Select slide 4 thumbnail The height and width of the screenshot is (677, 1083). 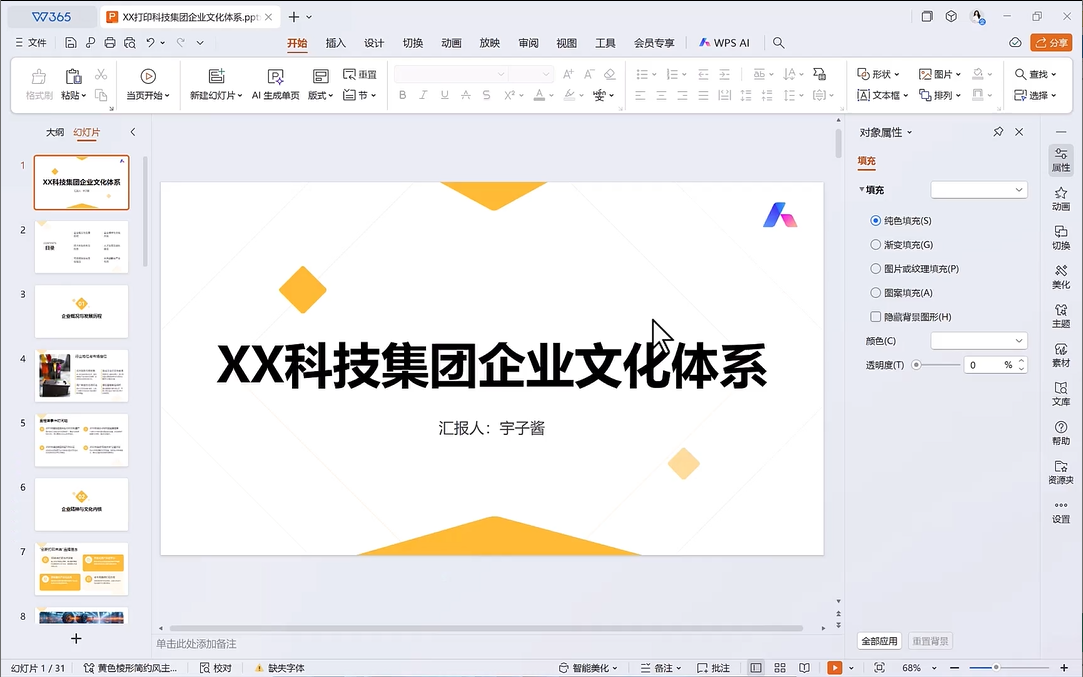coord(82,375)
